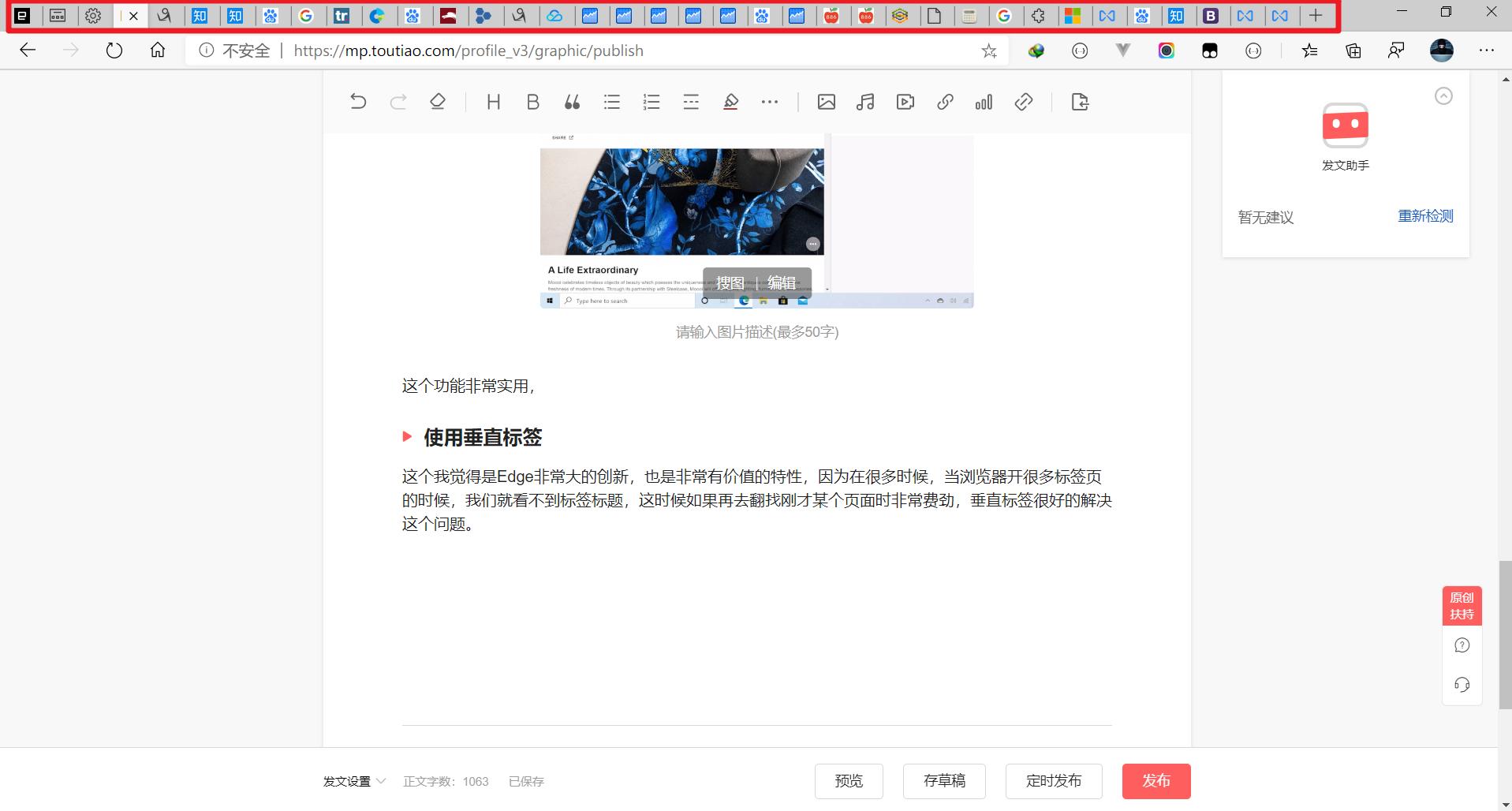Toggle the text highlighter tool
Viewport: 1512px width, 811px height.
(x=730, y=101)
